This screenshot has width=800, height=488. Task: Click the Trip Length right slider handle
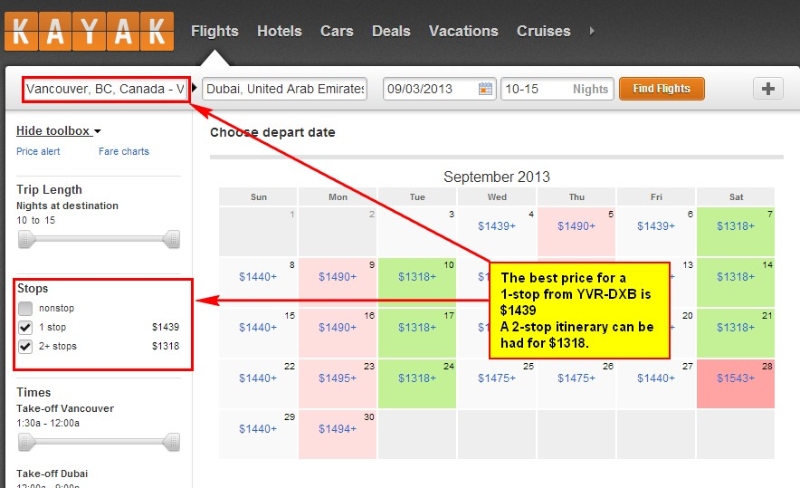172,239
